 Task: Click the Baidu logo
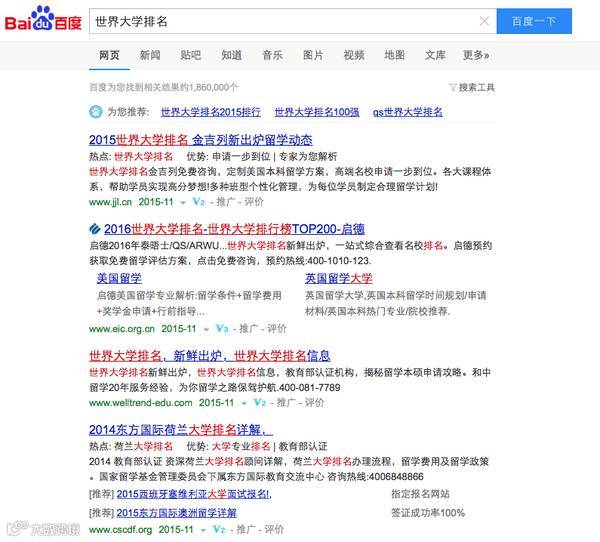43,19
